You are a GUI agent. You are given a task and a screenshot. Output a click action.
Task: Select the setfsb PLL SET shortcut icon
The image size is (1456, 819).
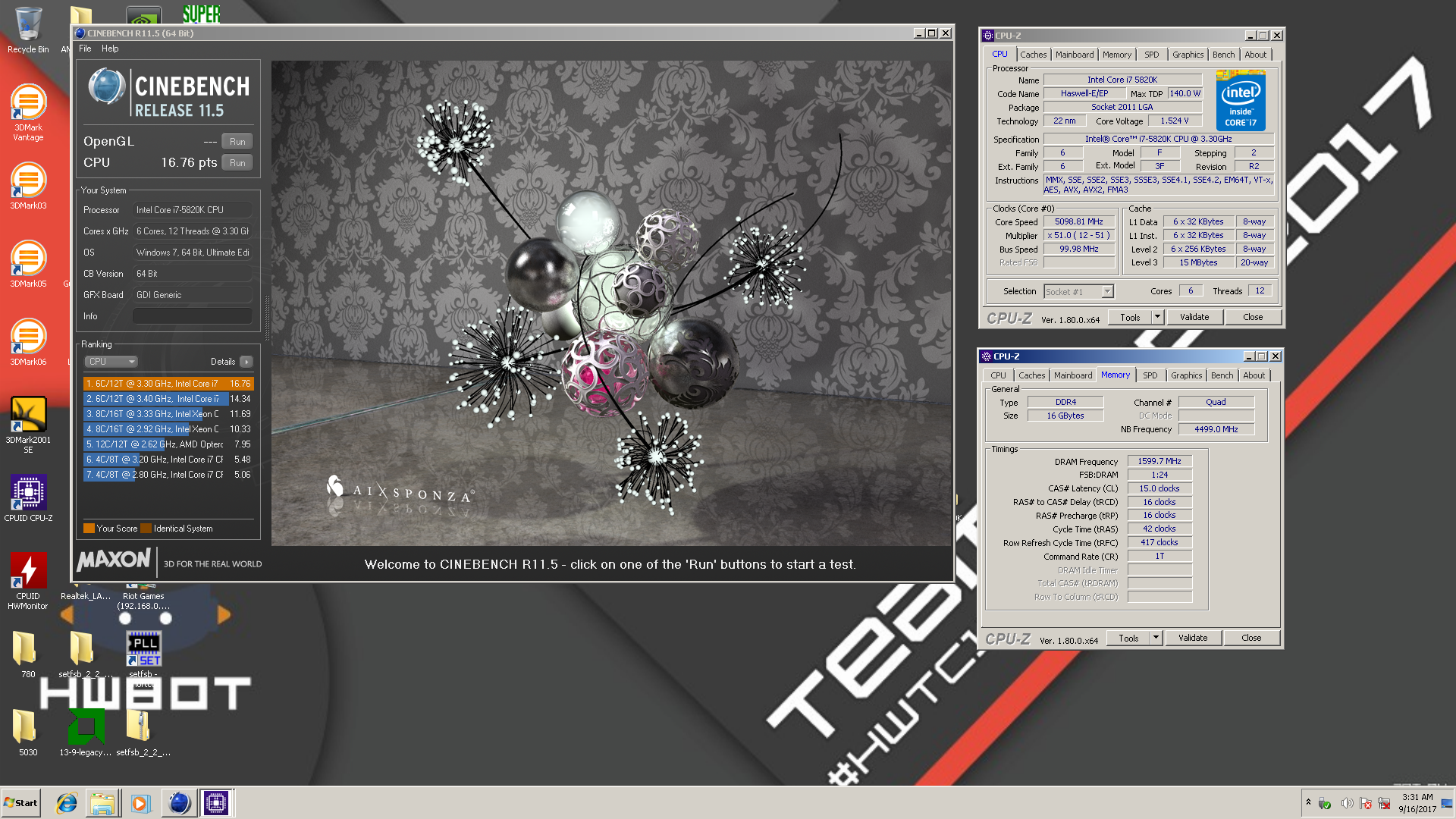(143, 649)
